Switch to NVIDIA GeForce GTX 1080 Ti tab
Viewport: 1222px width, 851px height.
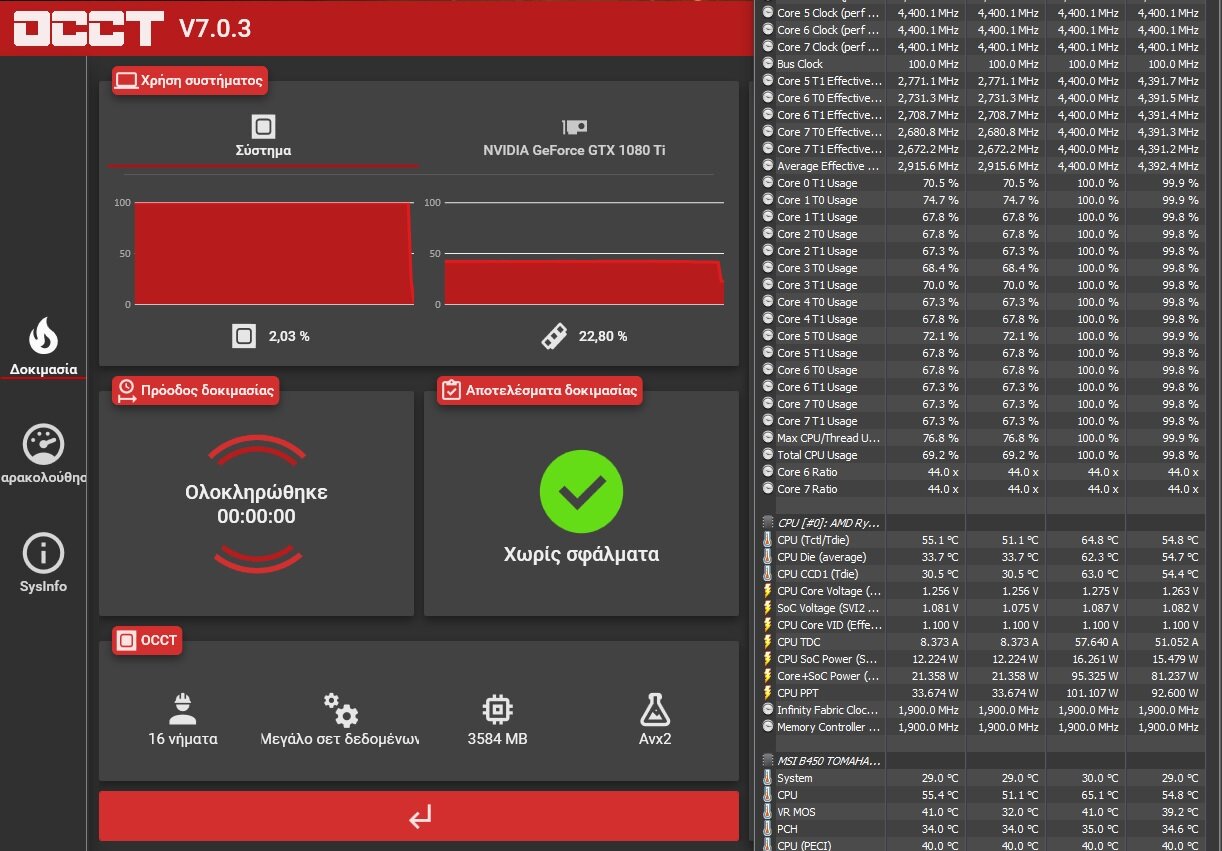click(x=574, y=138)
